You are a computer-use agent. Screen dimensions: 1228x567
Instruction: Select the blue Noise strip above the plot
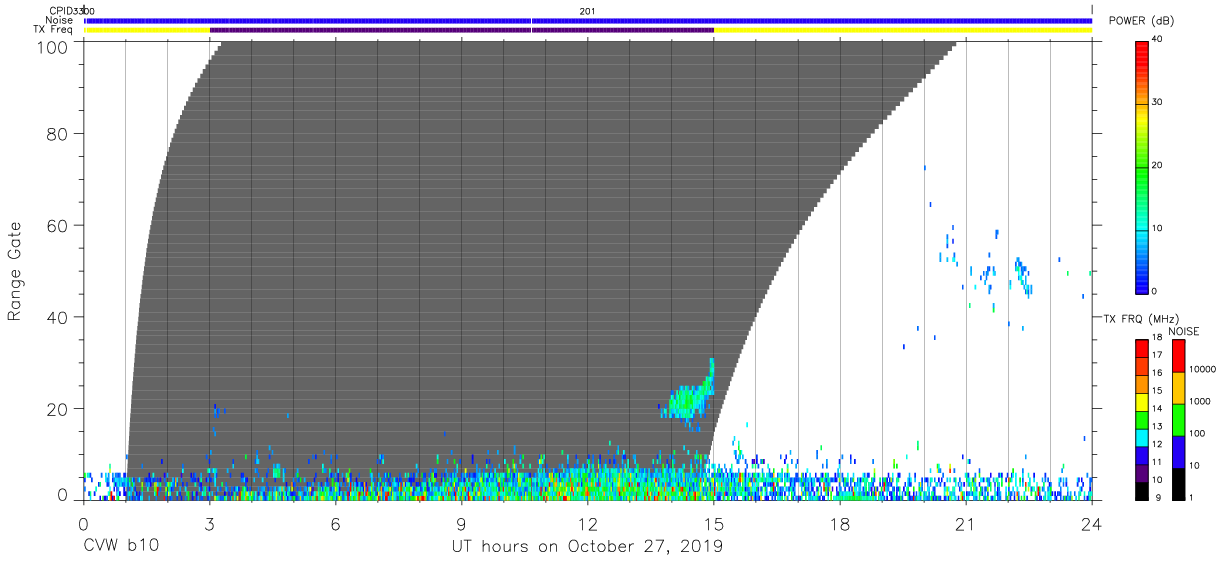588,20
